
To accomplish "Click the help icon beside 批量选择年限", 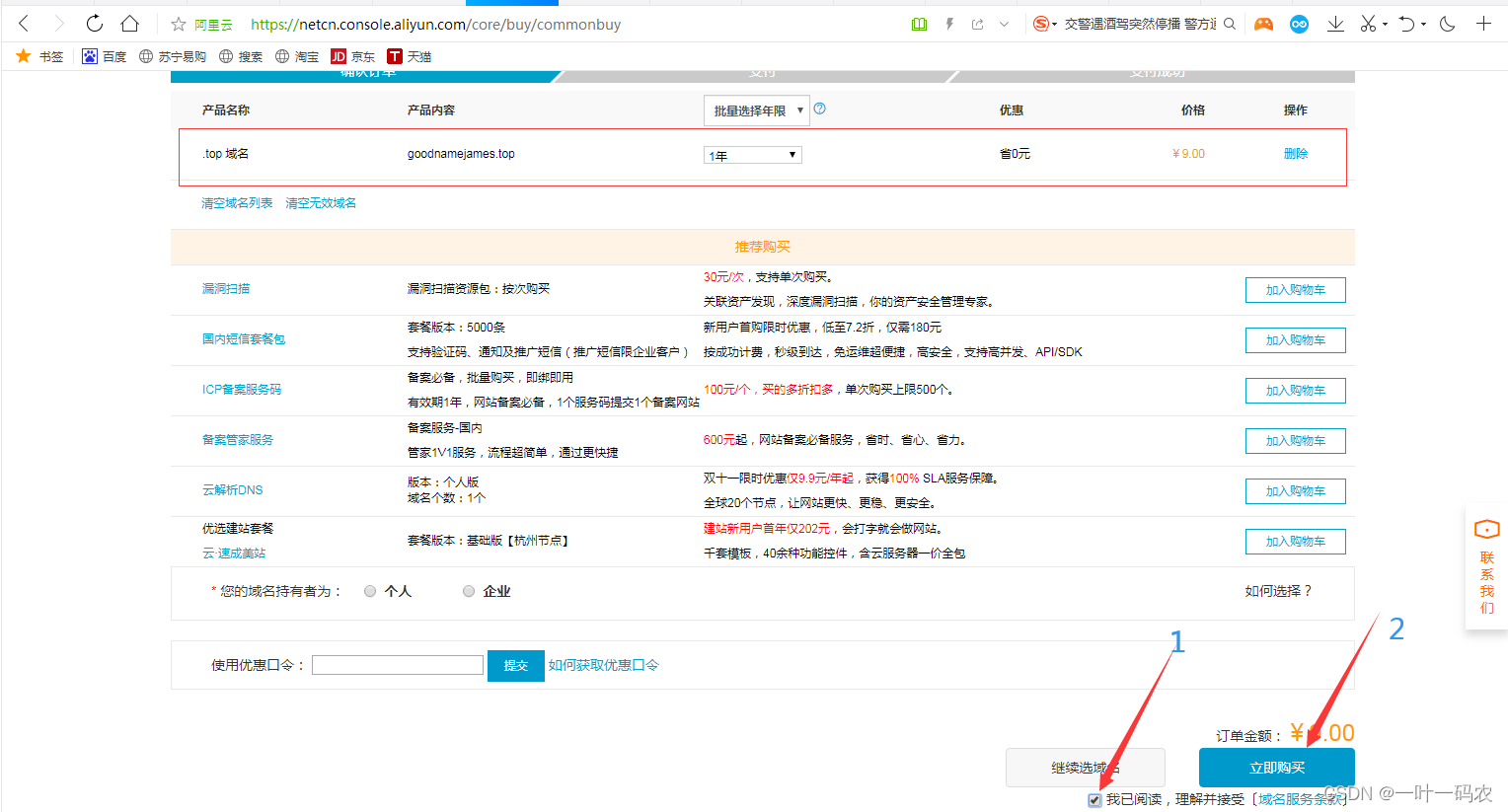I will click(x=820, y=109).
